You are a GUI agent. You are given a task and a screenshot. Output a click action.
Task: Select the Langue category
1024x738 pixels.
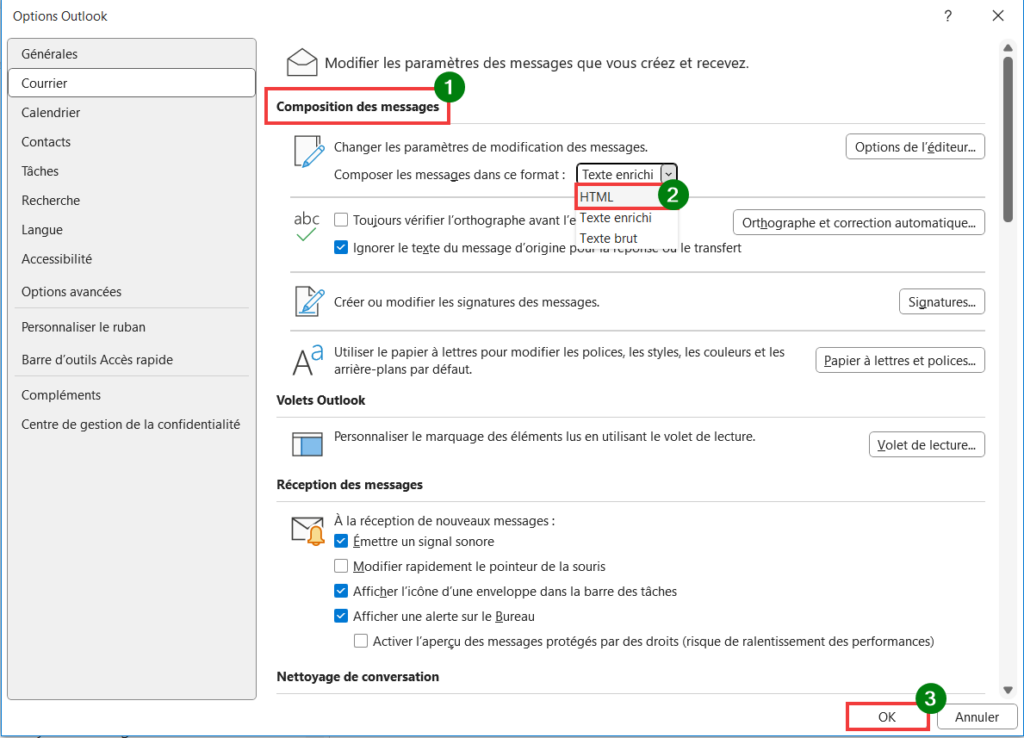click(x=132, y=230)
